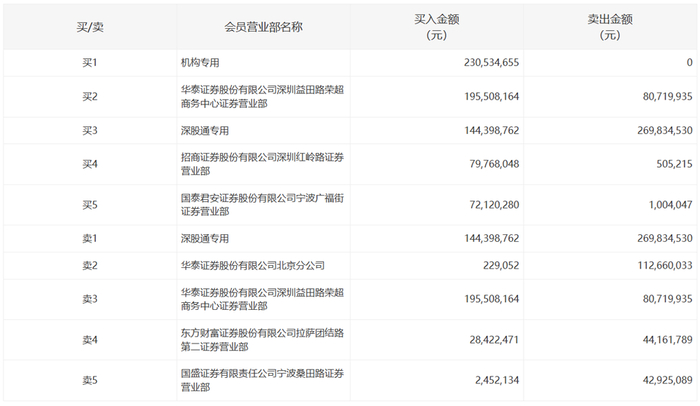Click the 买4 row label
Image resolution: width=700 pixels, height=406 pixels.
(90, 164)
